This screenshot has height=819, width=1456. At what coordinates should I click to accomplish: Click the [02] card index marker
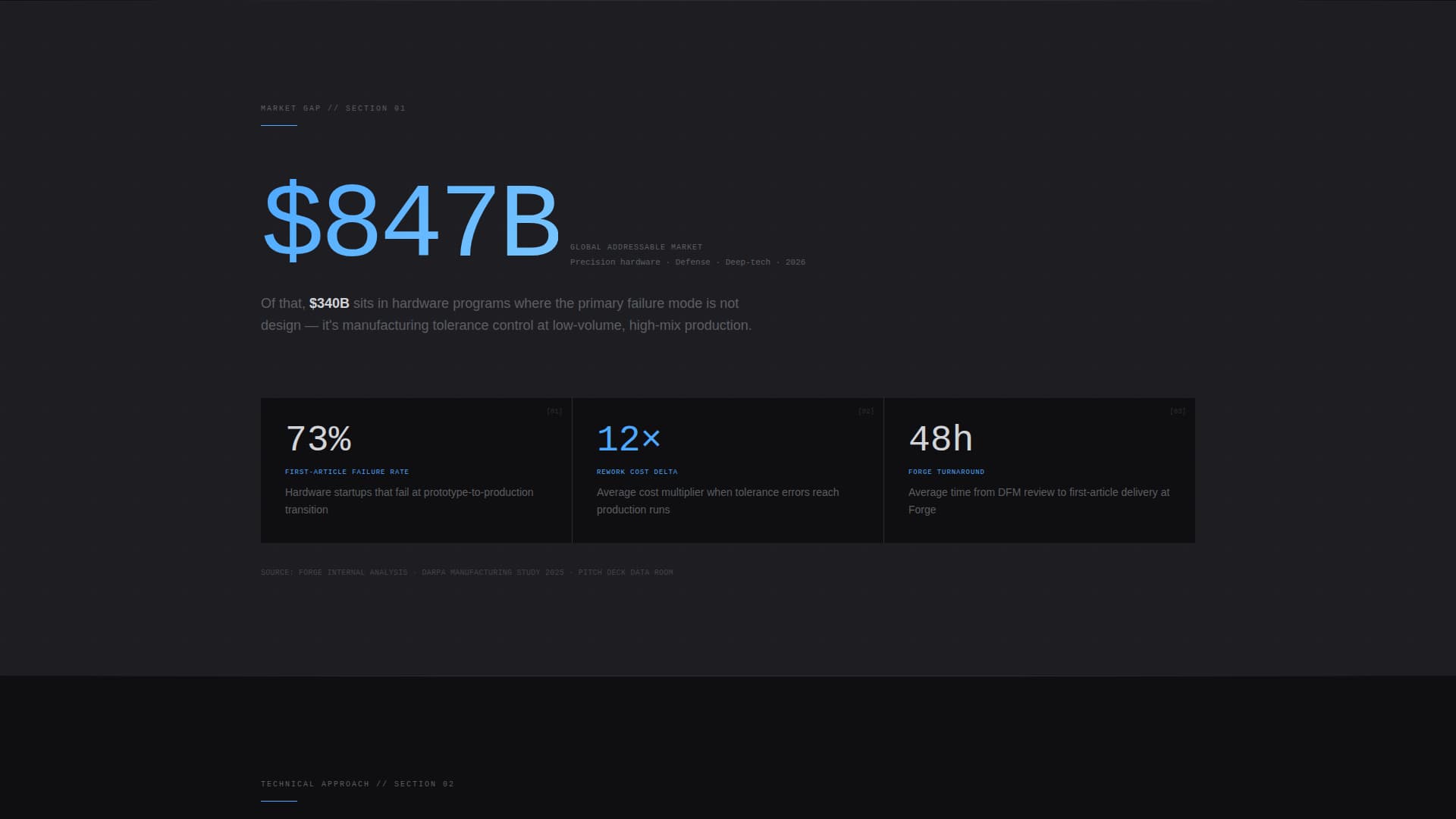866,411
